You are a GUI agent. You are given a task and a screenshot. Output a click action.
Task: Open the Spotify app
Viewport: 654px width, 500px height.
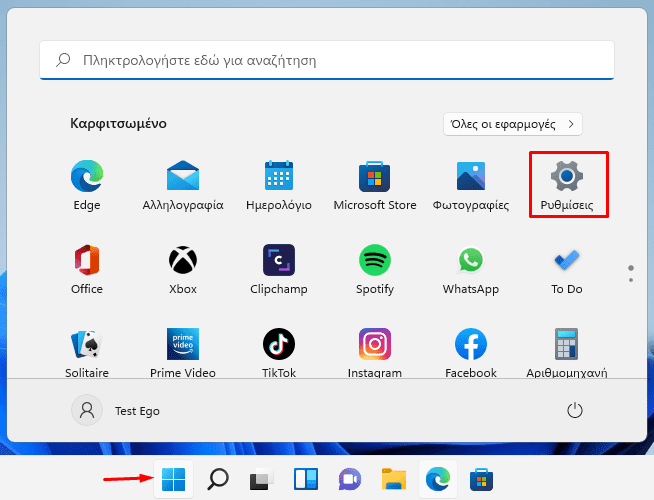point(375,269)
